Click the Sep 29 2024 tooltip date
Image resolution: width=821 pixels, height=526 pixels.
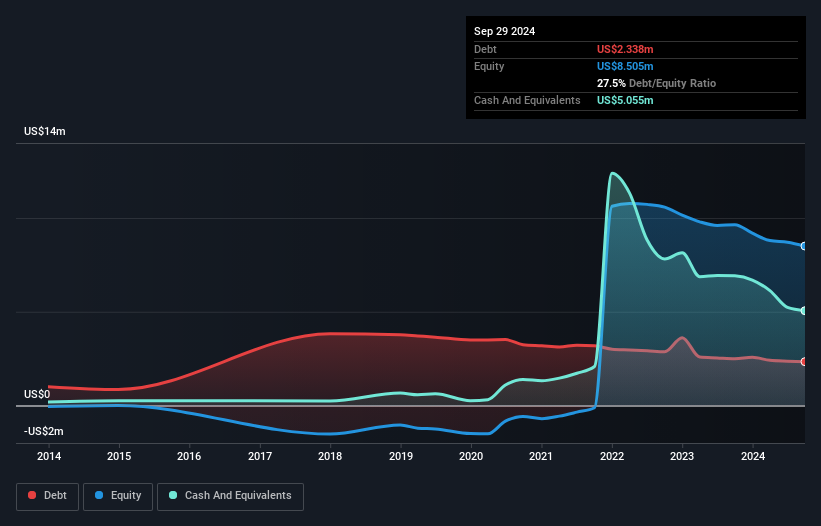coord(504,31)
